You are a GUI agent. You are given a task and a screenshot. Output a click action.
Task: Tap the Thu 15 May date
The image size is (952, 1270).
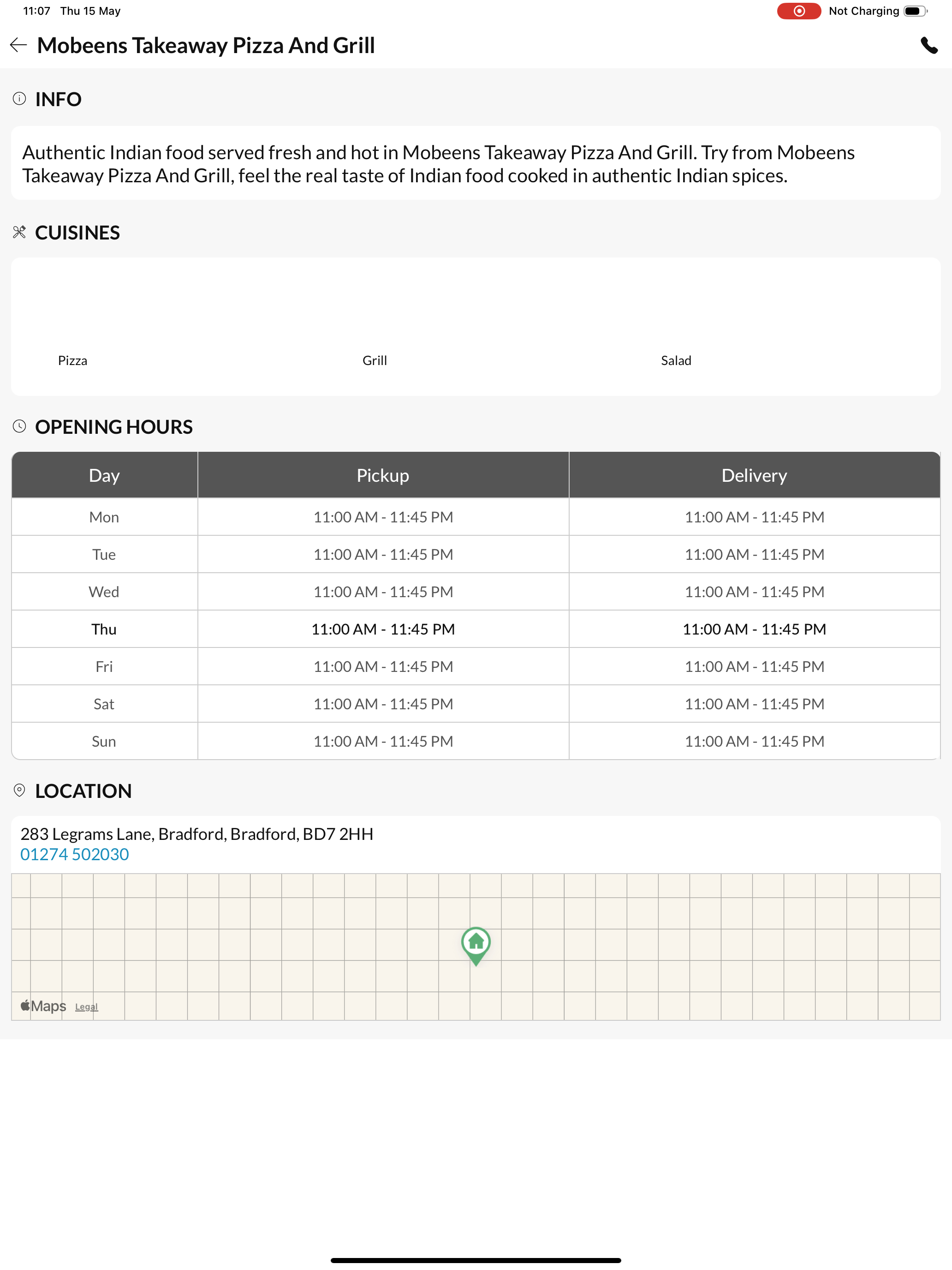[90, 11]
